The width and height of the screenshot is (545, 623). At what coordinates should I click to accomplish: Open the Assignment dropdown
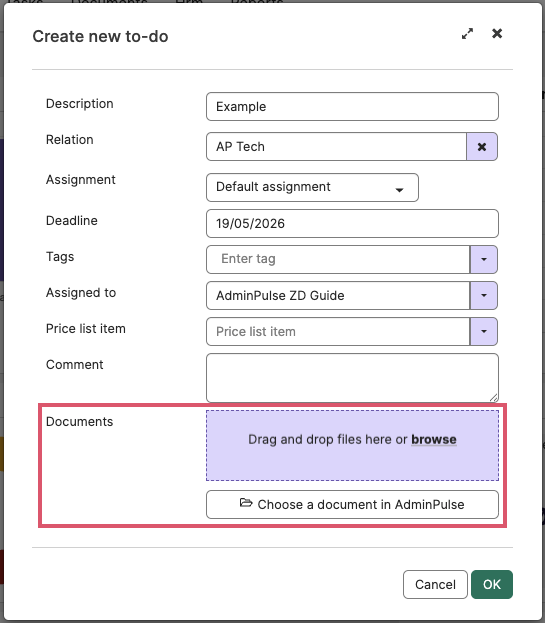[312, 187]
